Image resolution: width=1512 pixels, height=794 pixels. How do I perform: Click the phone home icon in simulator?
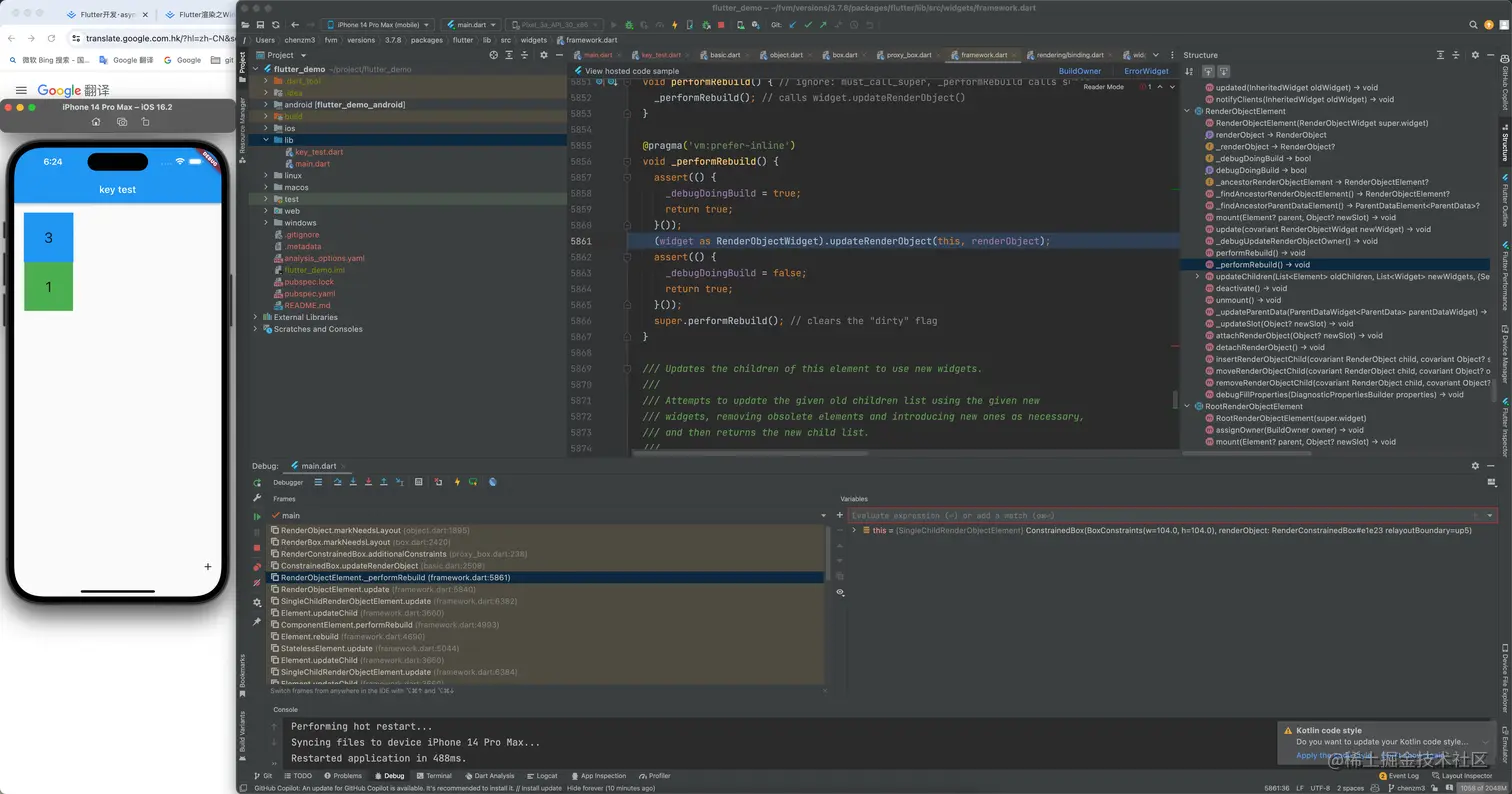coord(96,122)
